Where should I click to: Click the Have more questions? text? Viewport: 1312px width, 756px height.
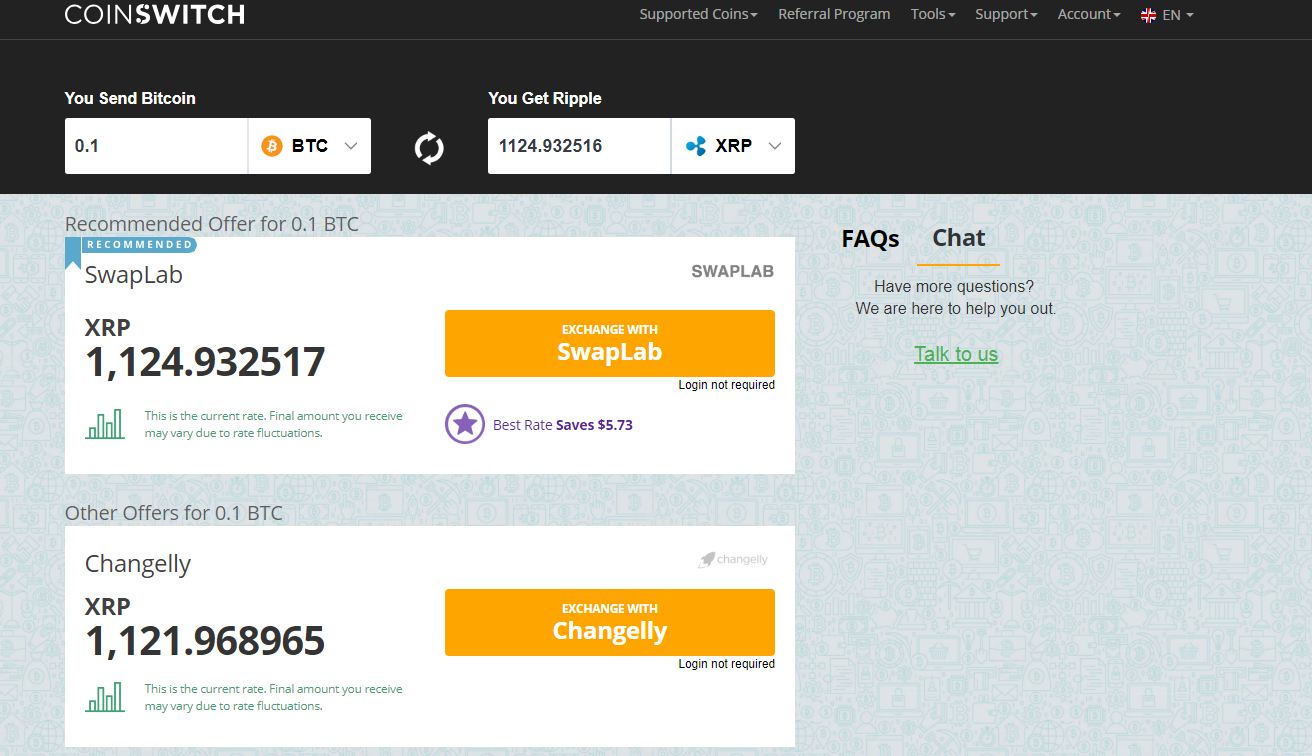(954, 287)
